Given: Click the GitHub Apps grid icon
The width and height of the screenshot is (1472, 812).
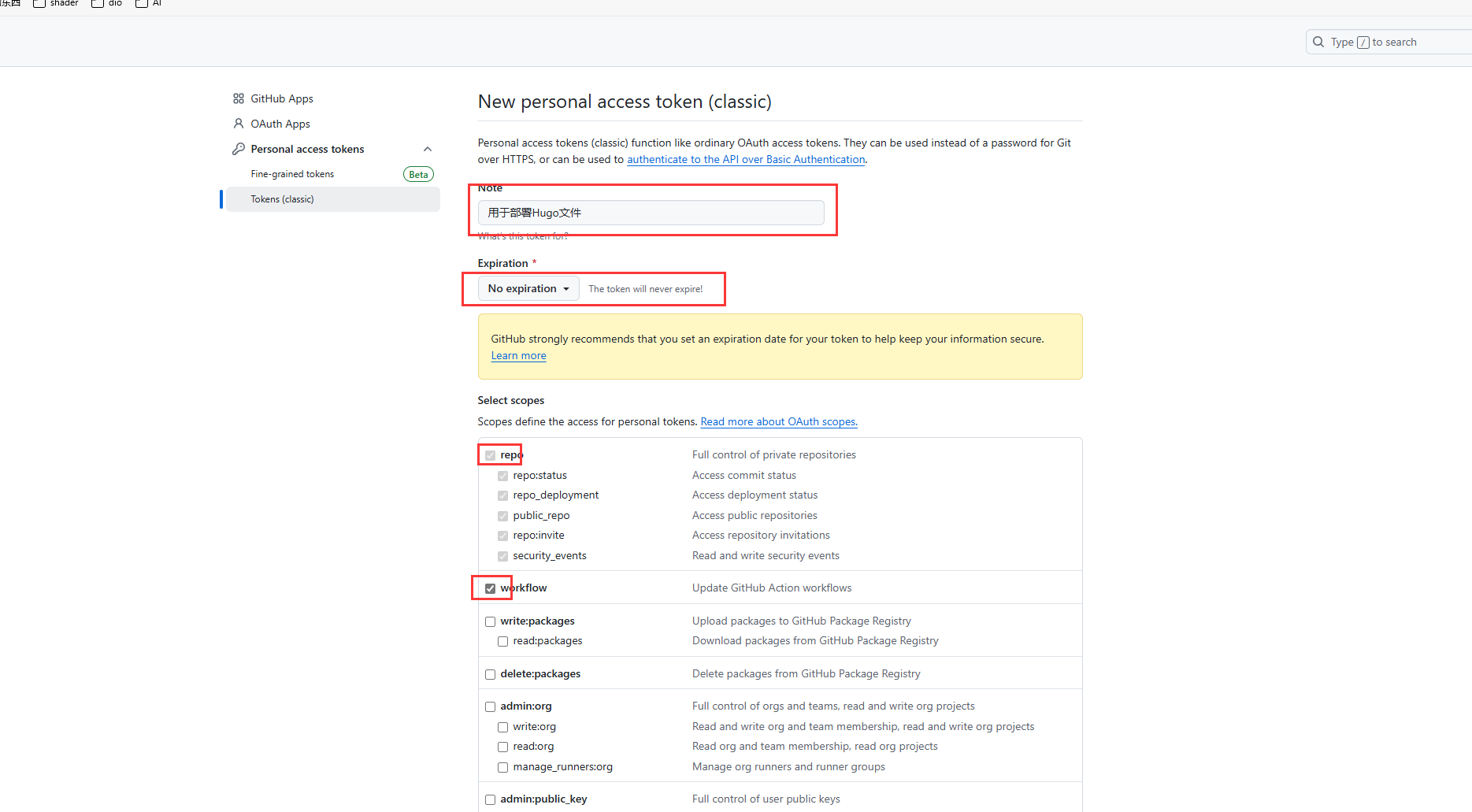Looking at the screenshot, I should (x=239, y=98).
